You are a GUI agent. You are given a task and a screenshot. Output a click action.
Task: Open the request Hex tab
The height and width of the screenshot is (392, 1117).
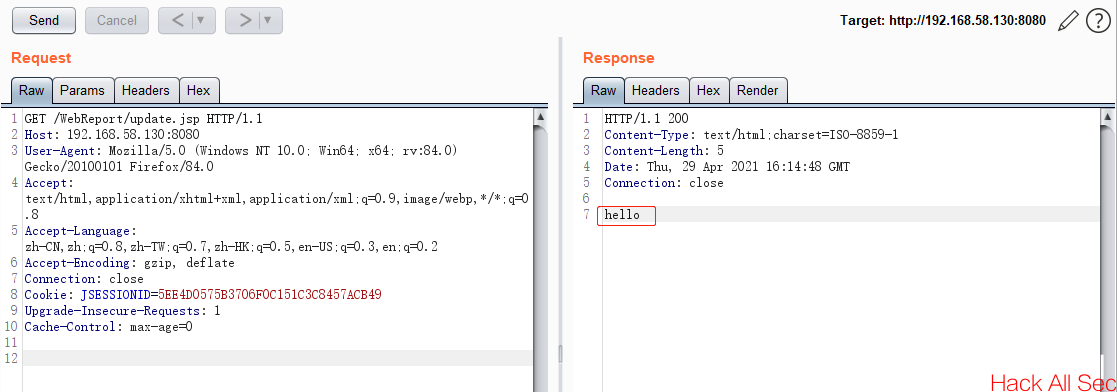pyautogui.click(x=199, y=91)
